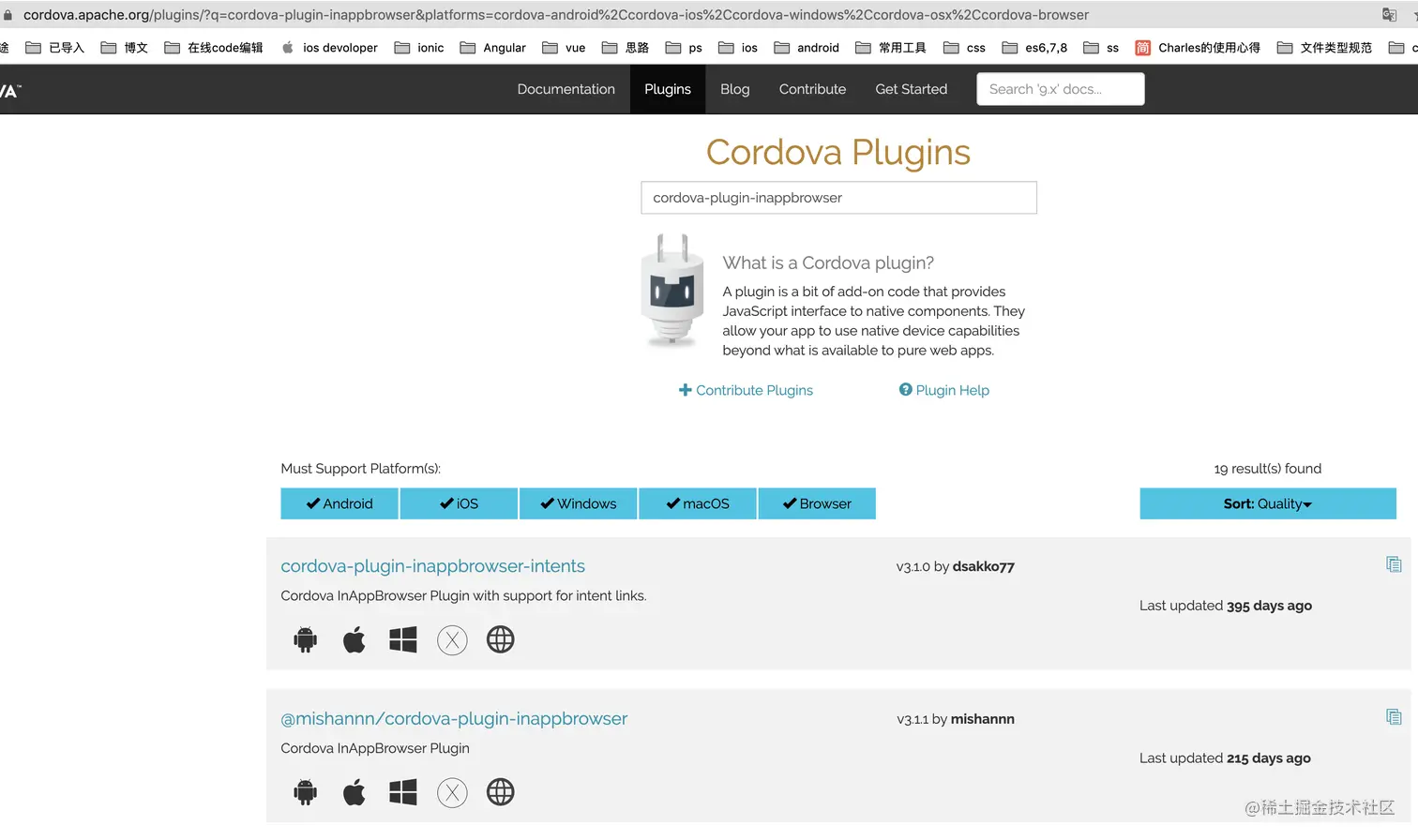This screenshot has width=1418, height=840.
Task: Open the Blog nav item
Action: (x=735, y=89)
